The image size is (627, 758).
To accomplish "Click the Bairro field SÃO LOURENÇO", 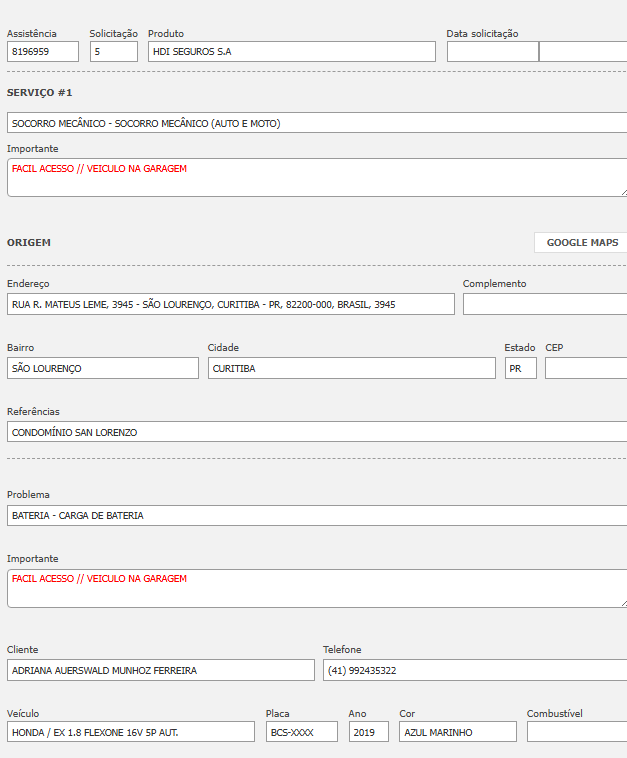I will tap(103, 368).
